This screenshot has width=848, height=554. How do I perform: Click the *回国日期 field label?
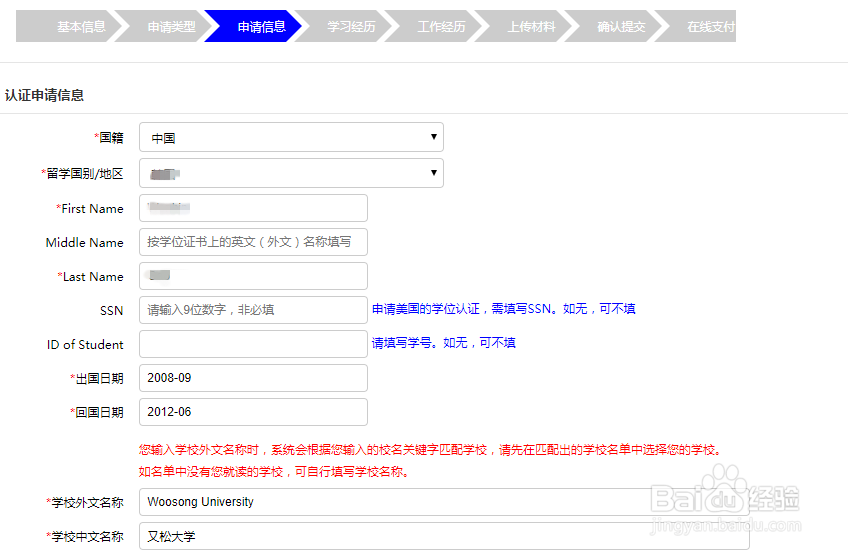point(97,412)
